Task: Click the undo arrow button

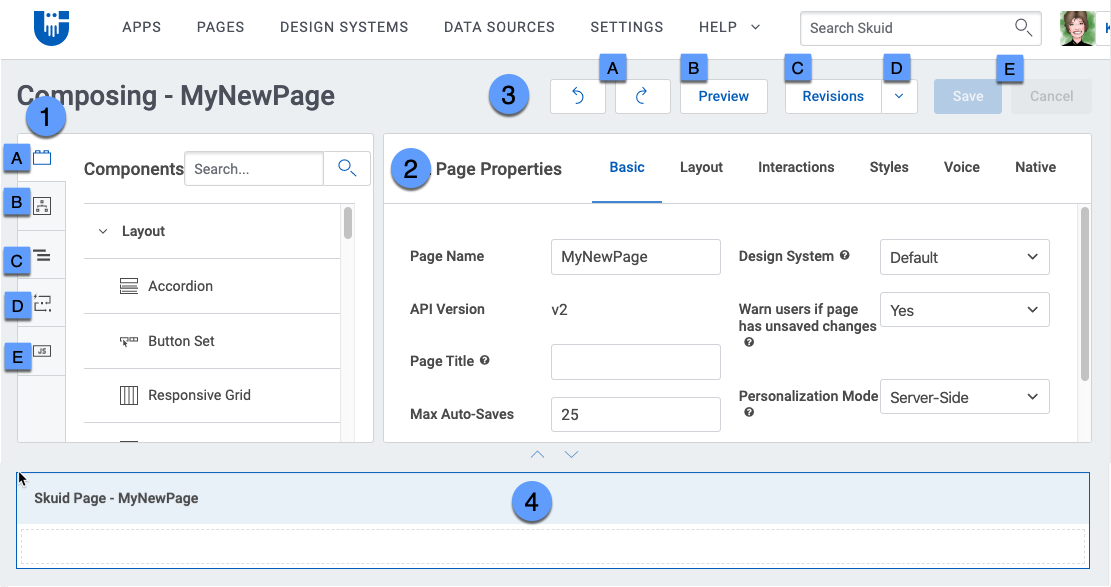Action: 577,96
